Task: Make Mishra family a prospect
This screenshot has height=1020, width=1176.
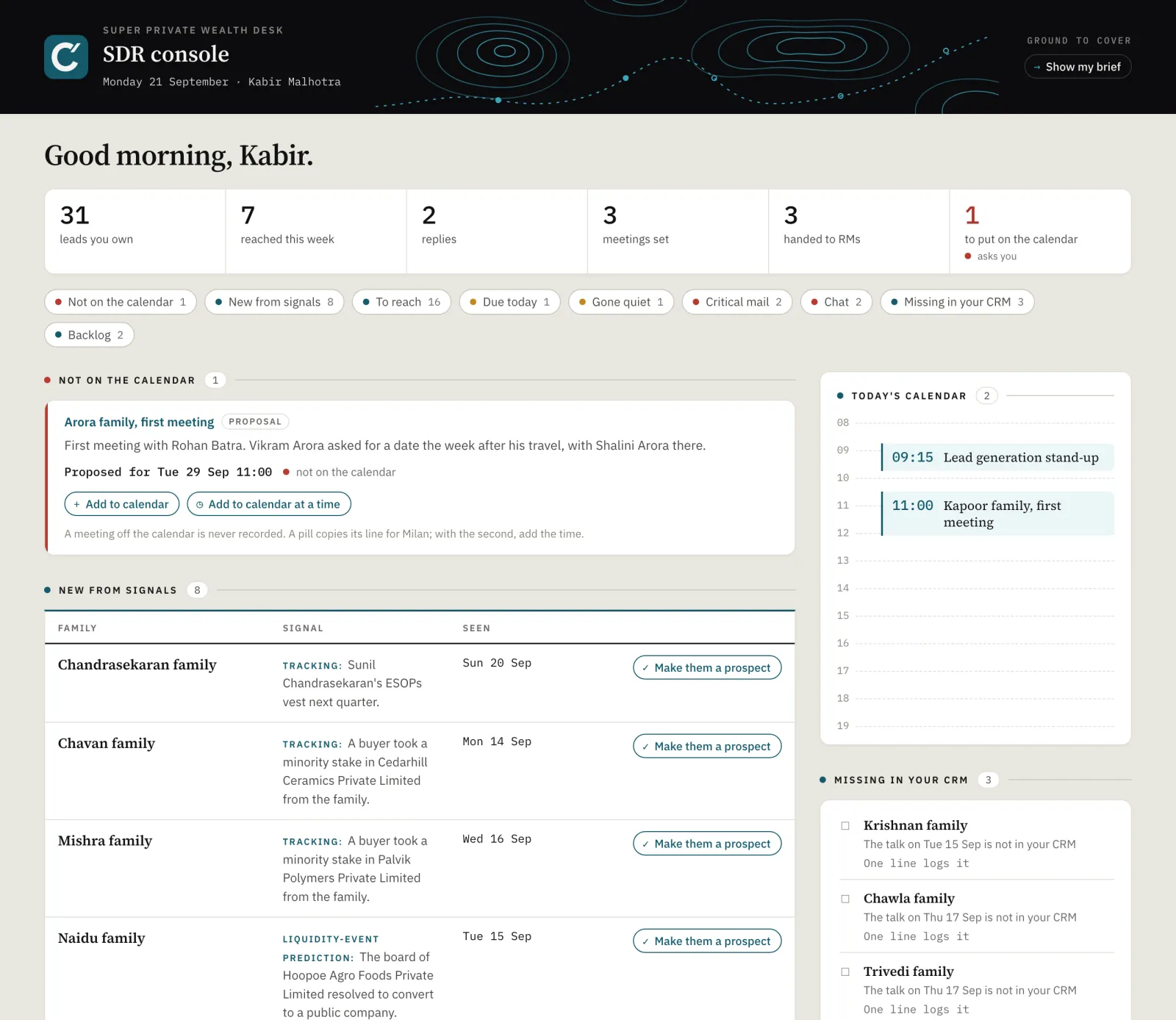Action: click(x=707, y=844)
